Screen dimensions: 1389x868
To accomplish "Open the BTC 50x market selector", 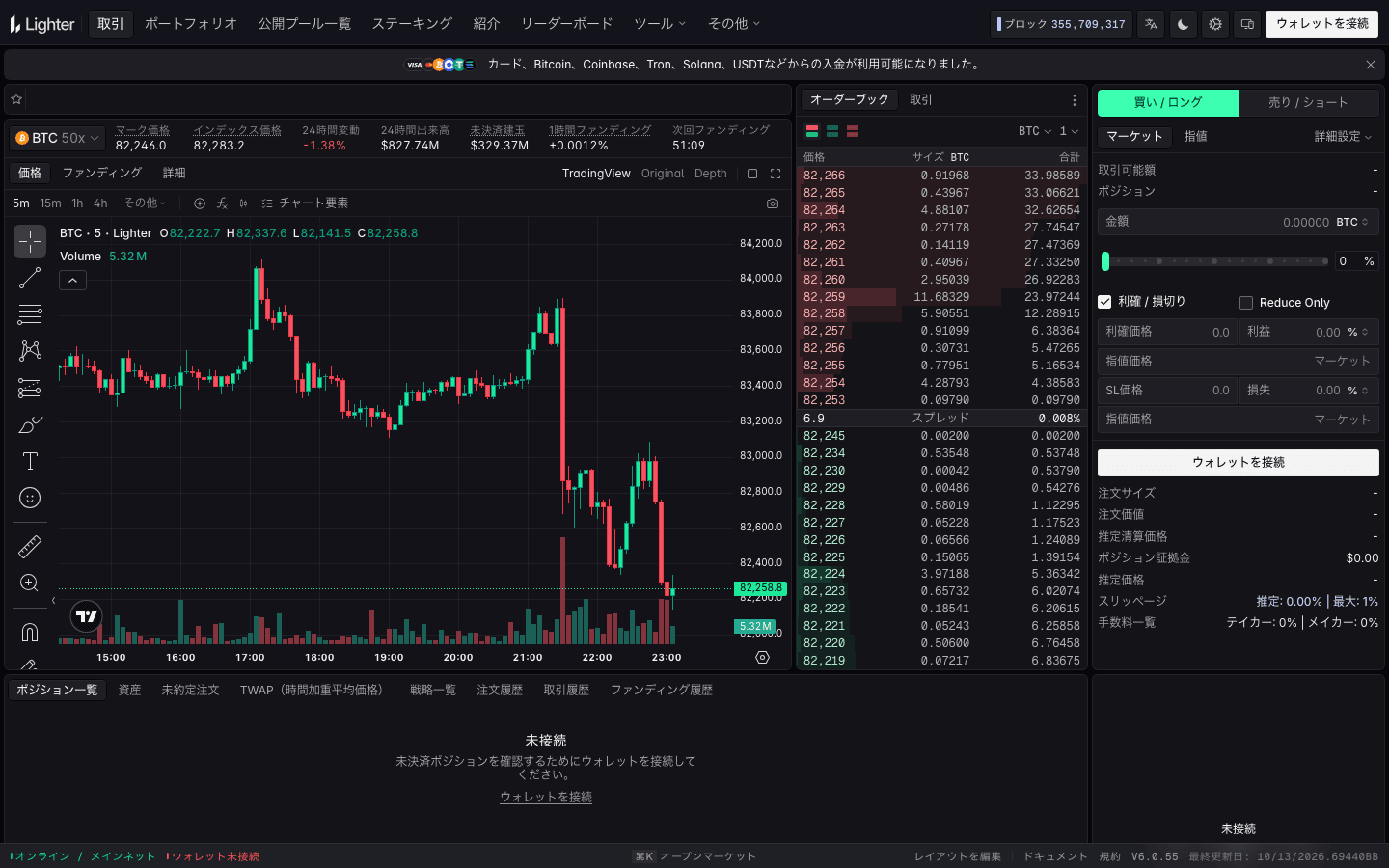I will point(58,138).
